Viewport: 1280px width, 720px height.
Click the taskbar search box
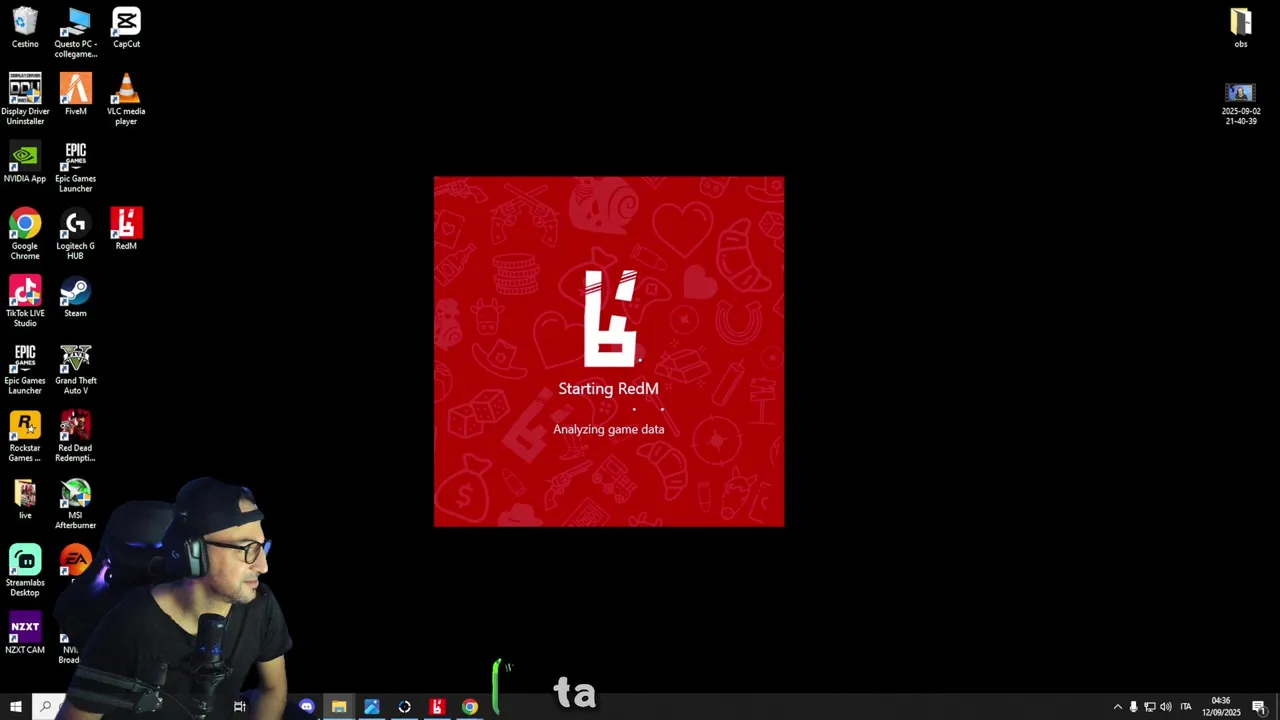[50, 707]
